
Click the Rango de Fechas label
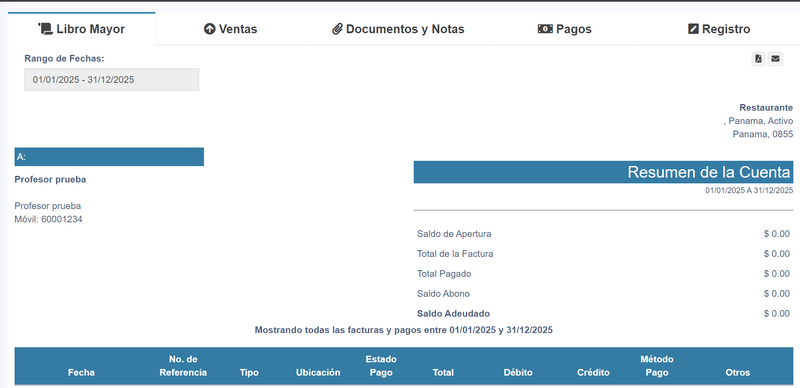coord(64,59)
